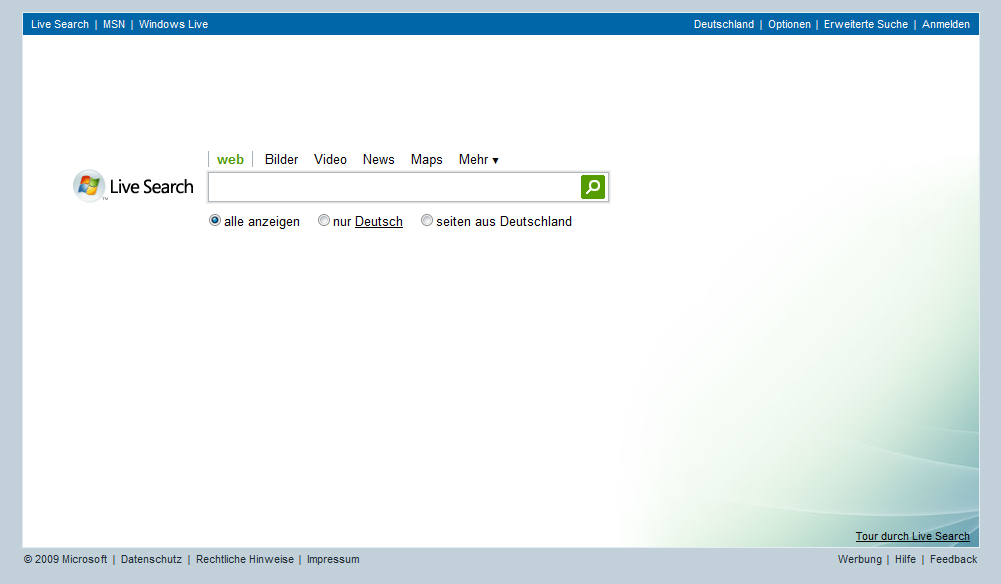Follow the underlined Deutsch link
Image resolution: width=1001 pixels, height=584 pixels.
coord(379,221)
